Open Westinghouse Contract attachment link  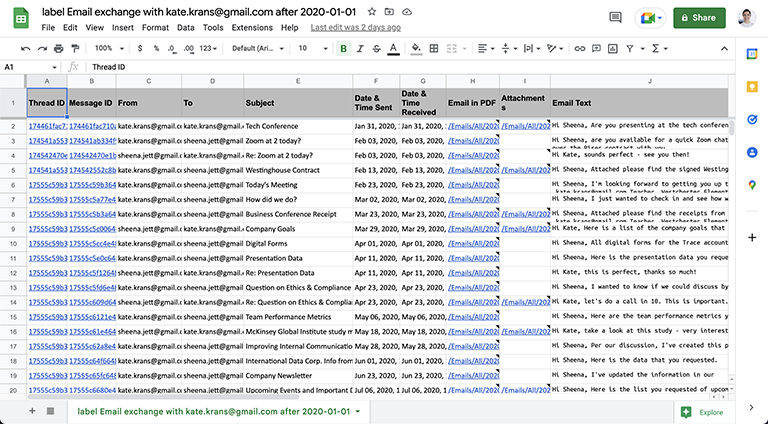pos(526,170)
